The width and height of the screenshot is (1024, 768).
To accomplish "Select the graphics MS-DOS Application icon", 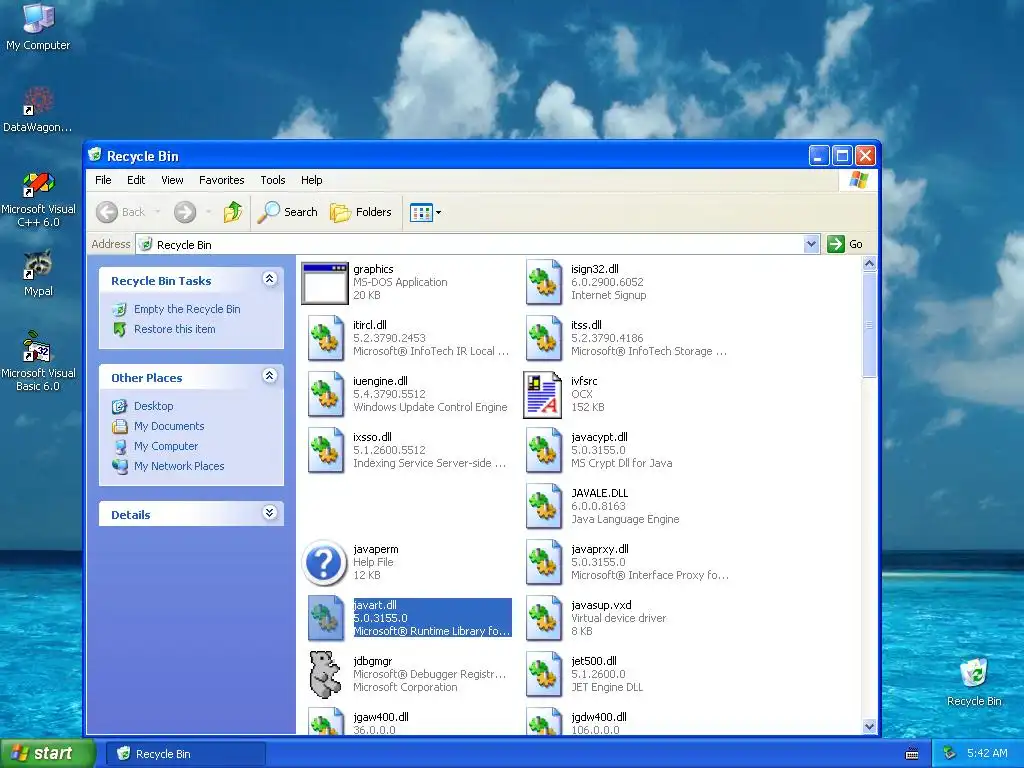I will coord(325,283).
